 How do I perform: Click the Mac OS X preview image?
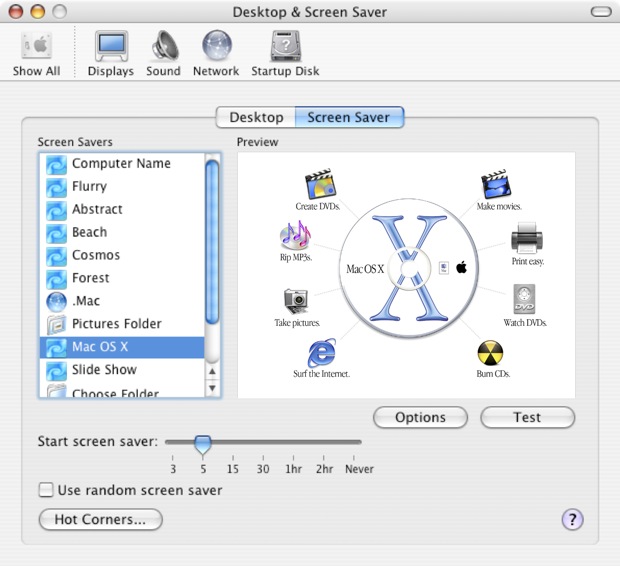tap(406, 275)
